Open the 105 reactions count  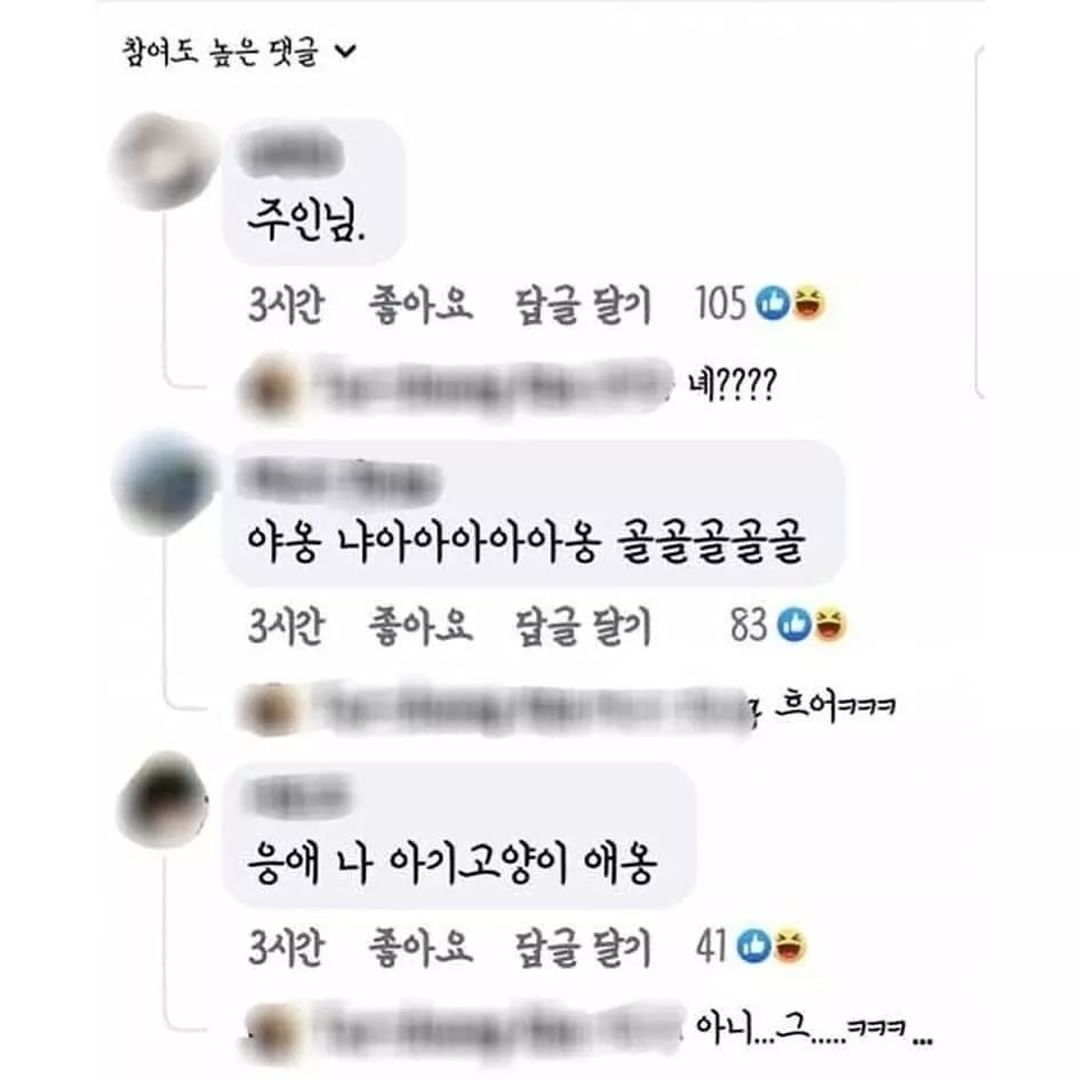720,304
